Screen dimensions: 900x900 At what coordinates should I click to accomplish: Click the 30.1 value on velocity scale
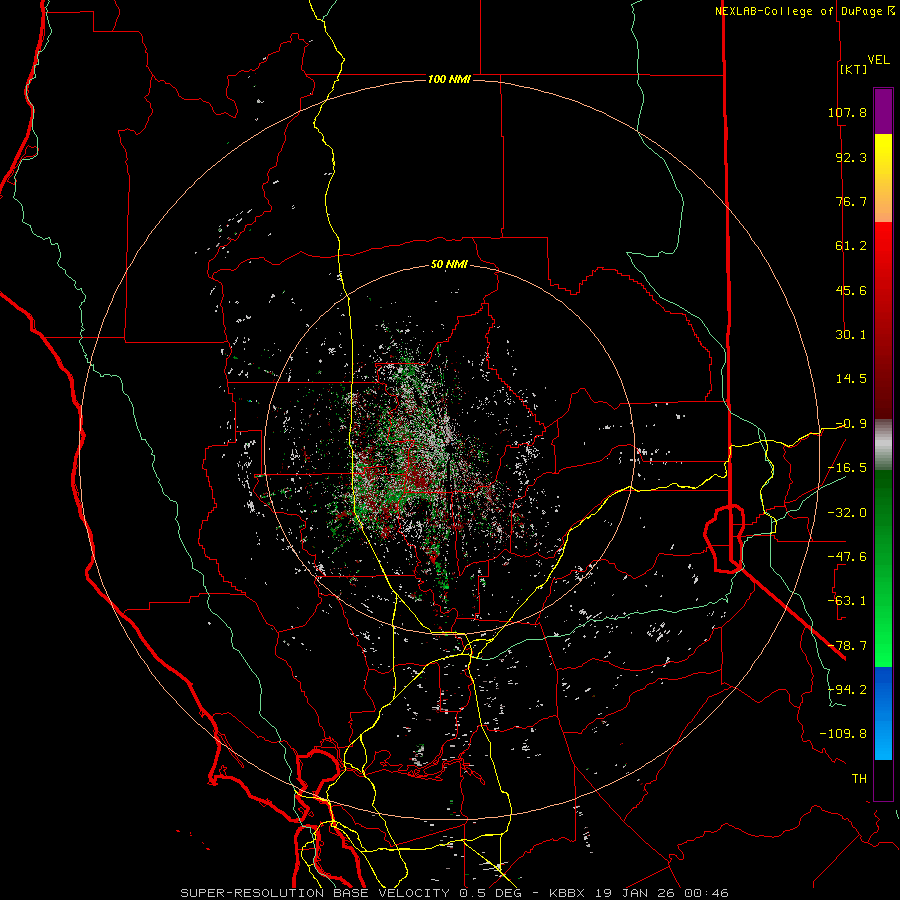pos(851,335)
